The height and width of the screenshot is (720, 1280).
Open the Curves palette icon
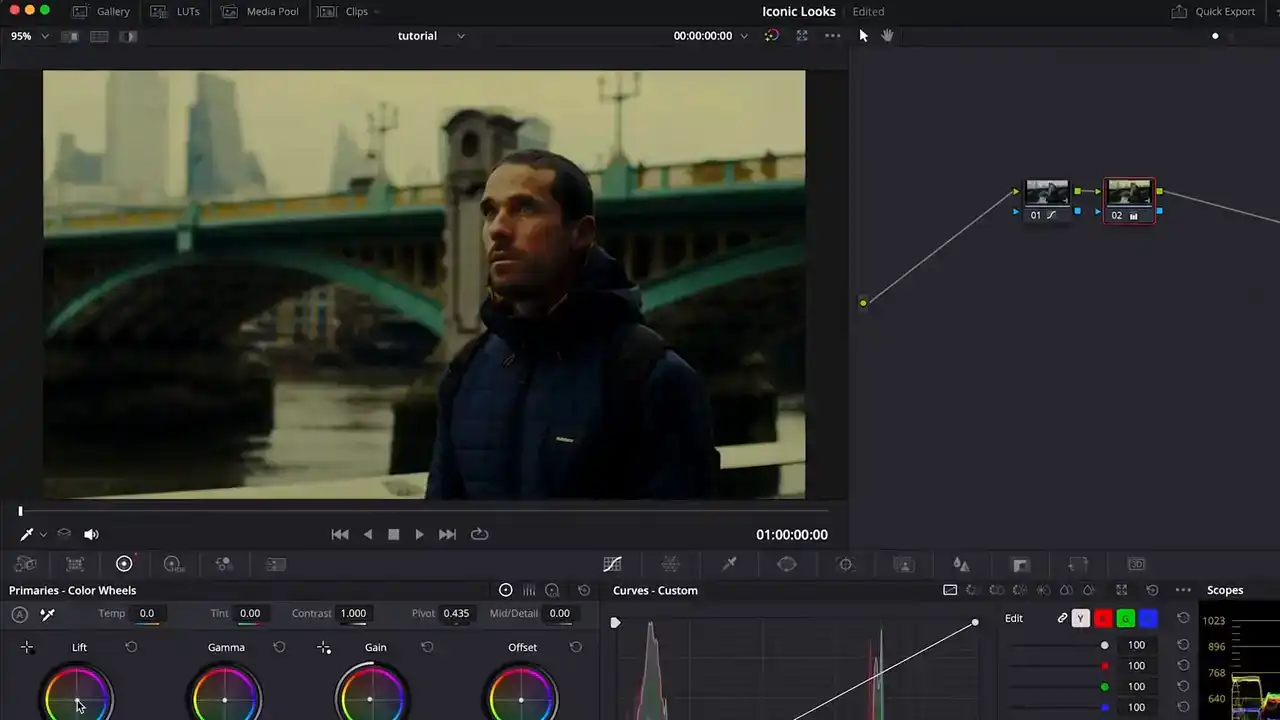click(x=612, y=564)
